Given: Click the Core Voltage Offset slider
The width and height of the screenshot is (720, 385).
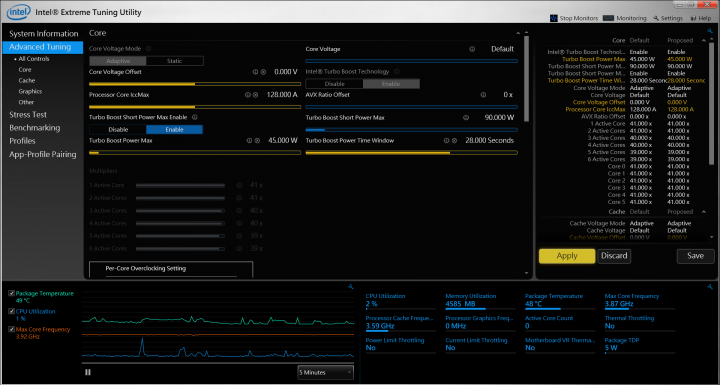Looking at the screenshot, I should click(x=195, y=84).
